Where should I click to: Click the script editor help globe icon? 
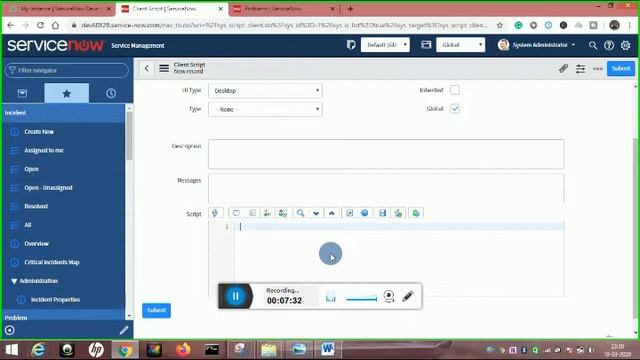[365, 213]
